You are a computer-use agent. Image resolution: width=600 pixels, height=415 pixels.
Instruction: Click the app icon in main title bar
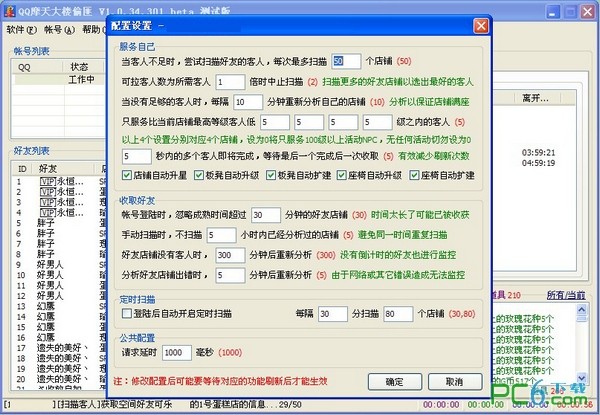(x=9, y=11)
